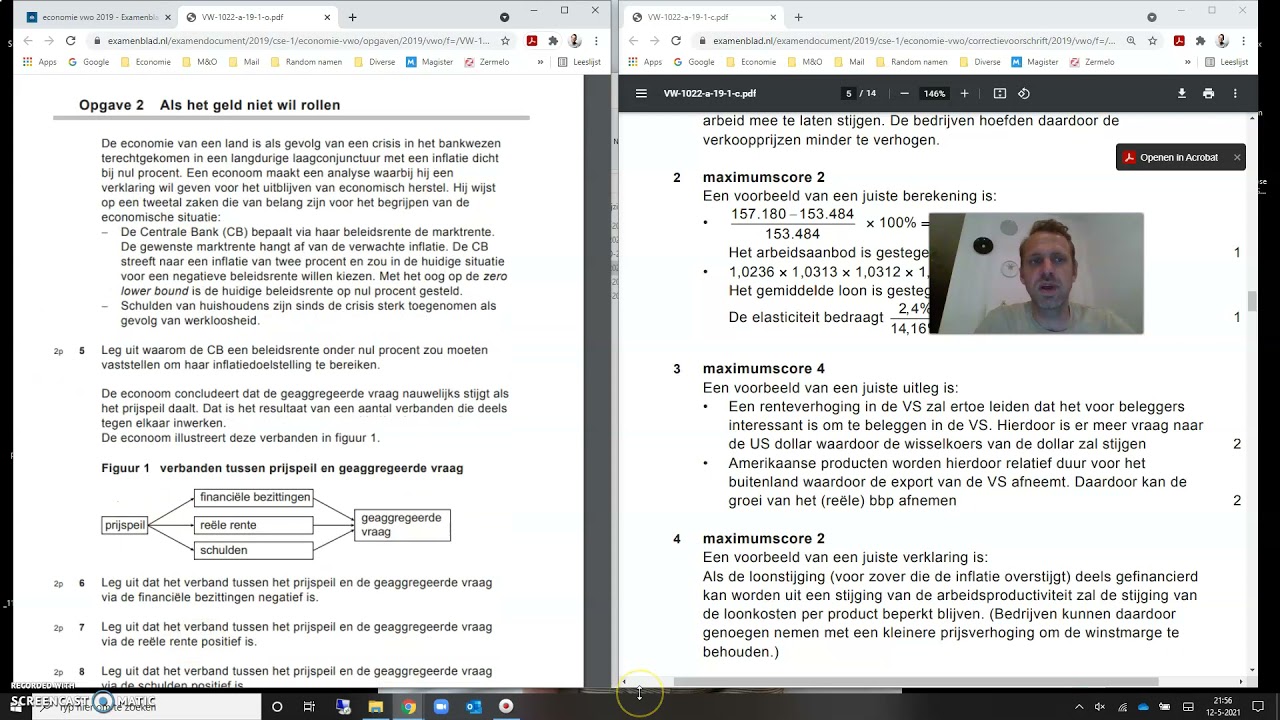Open Outlook from the taskbar
This screenshot has width=1280, height=720.
473,706
